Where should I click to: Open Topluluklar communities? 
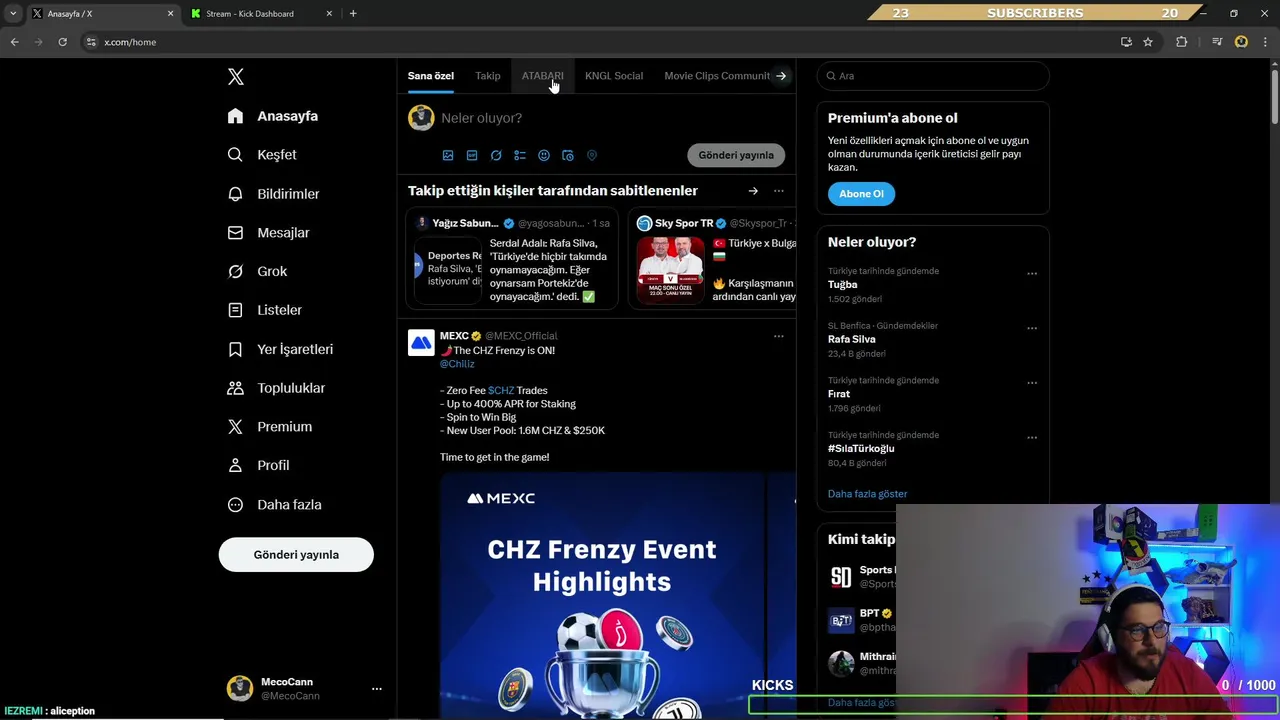pos(276,388)
